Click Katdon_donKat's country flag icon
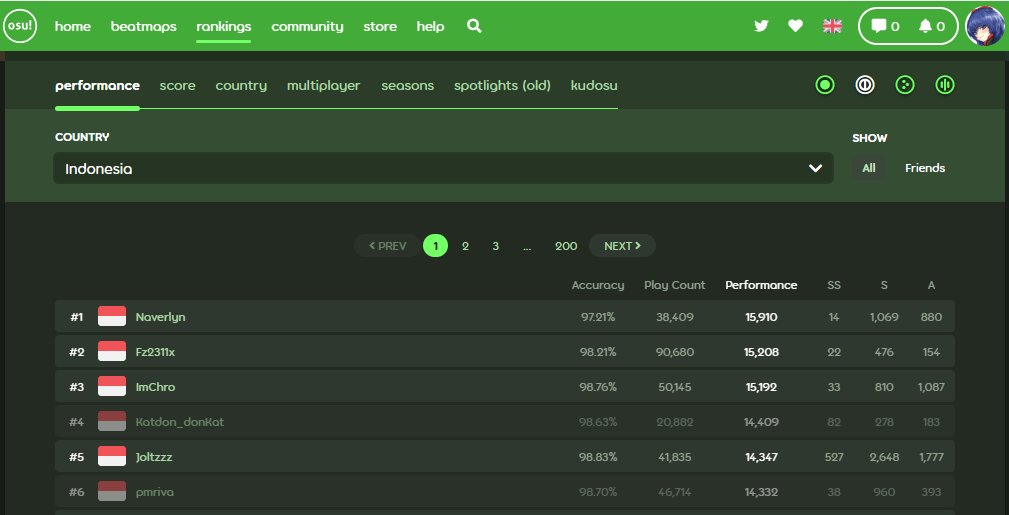1009x515 pixels. coord(112,422)
